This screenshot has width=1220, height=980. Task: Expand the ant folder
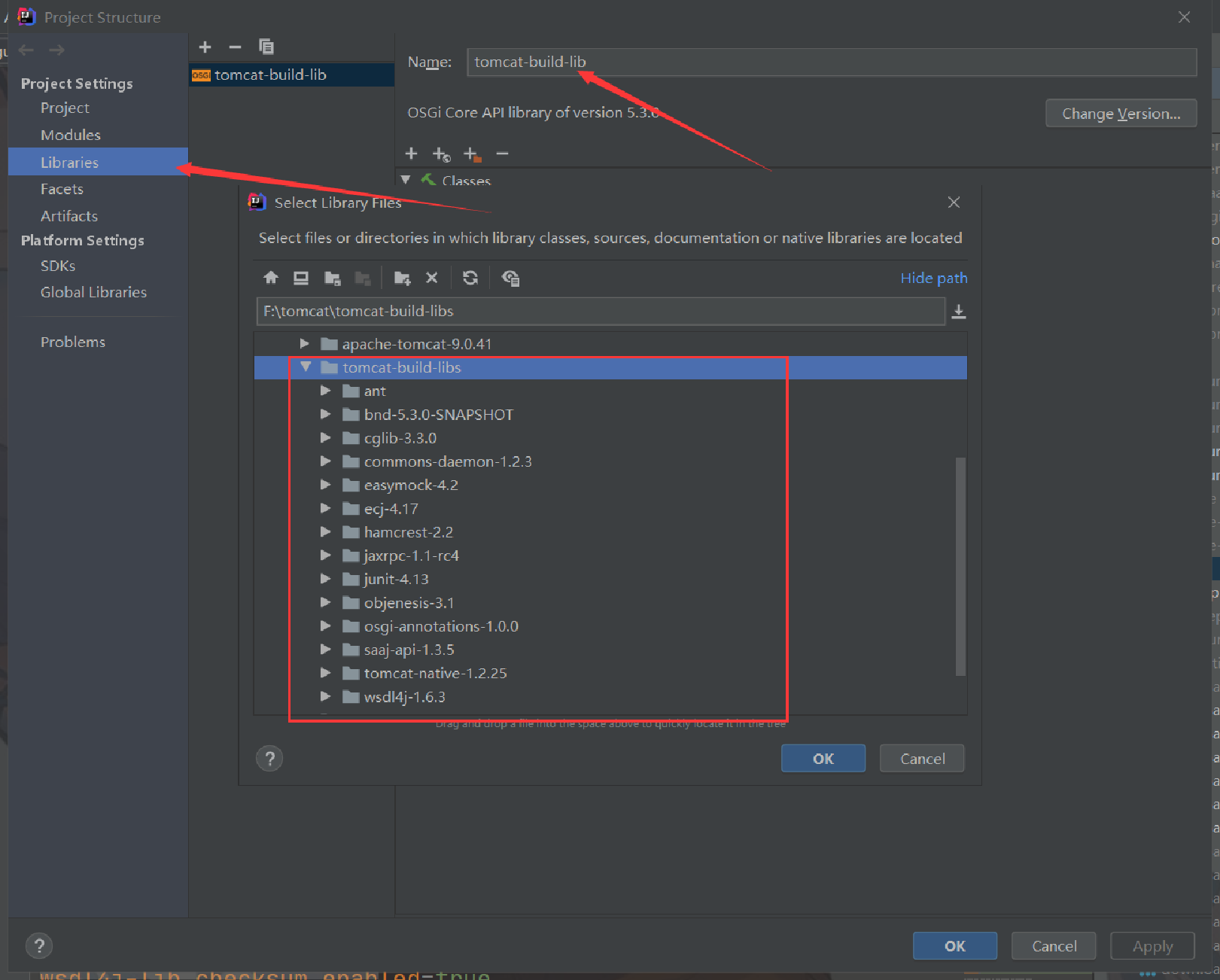325,390
